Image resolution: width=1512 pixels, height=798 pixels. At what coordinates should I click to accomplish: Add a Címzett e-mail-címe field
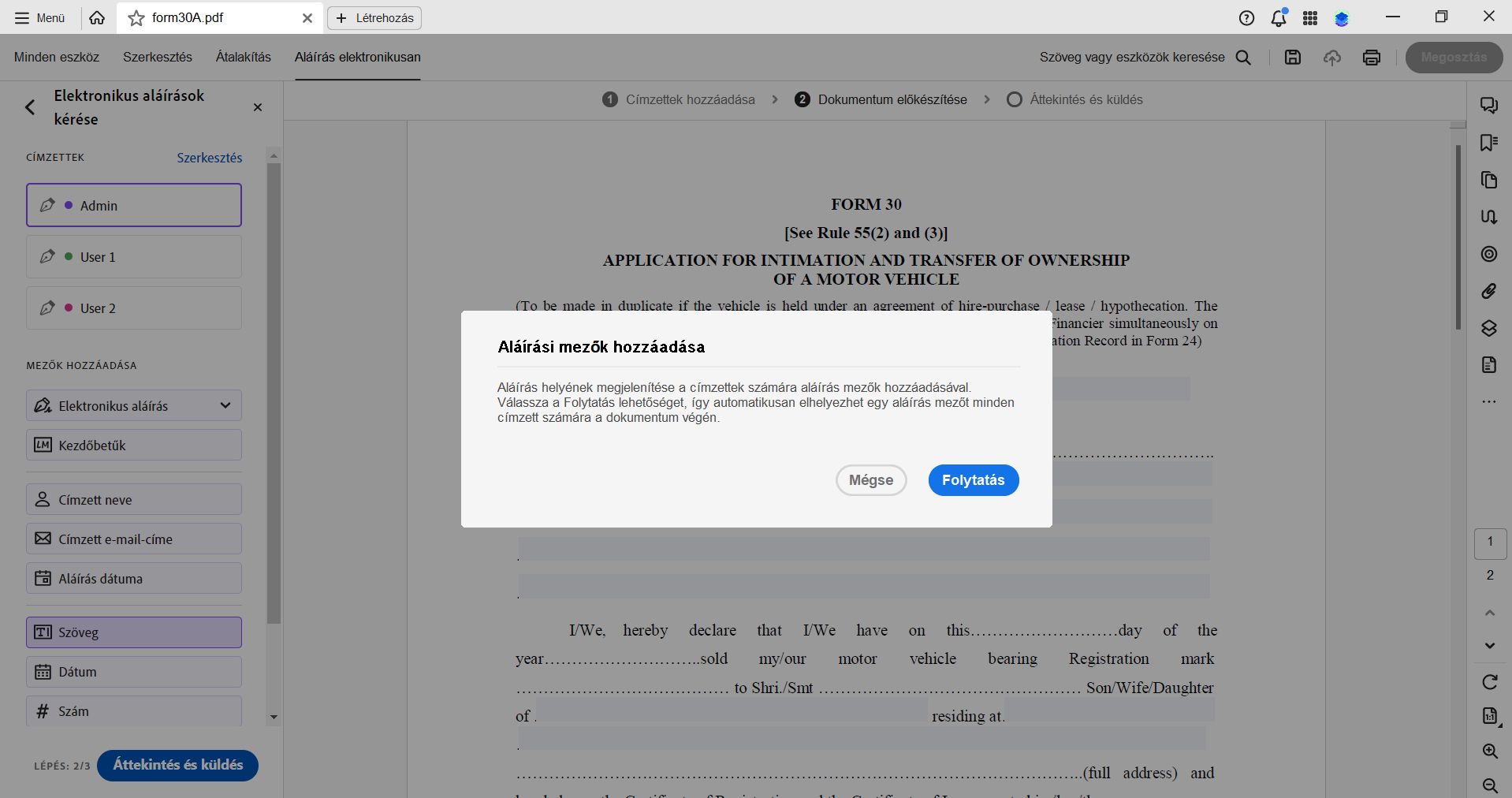tap(134, 539)
